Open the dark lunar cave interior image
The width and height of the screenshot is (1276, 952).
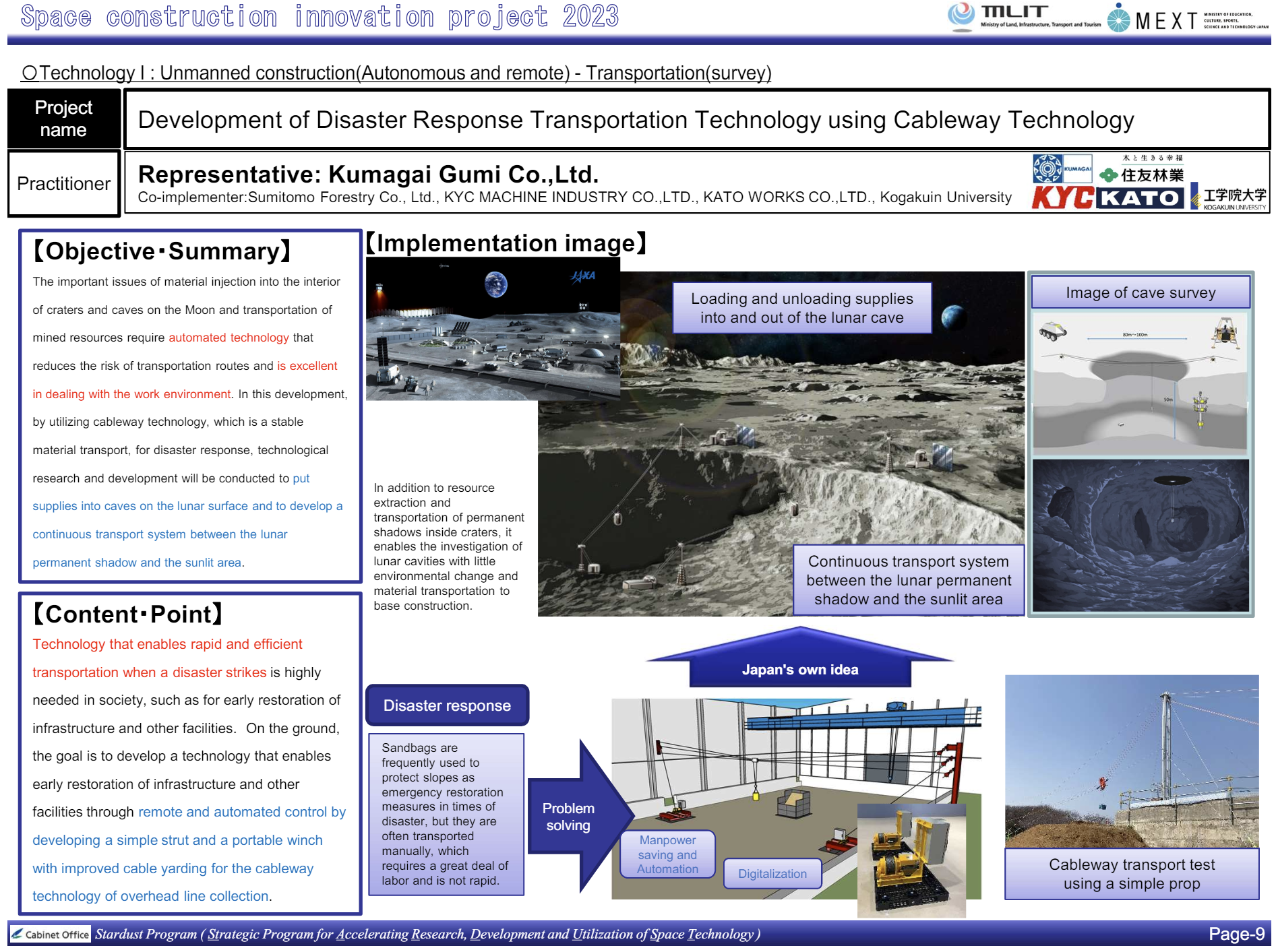click(x=1141, y=535)
